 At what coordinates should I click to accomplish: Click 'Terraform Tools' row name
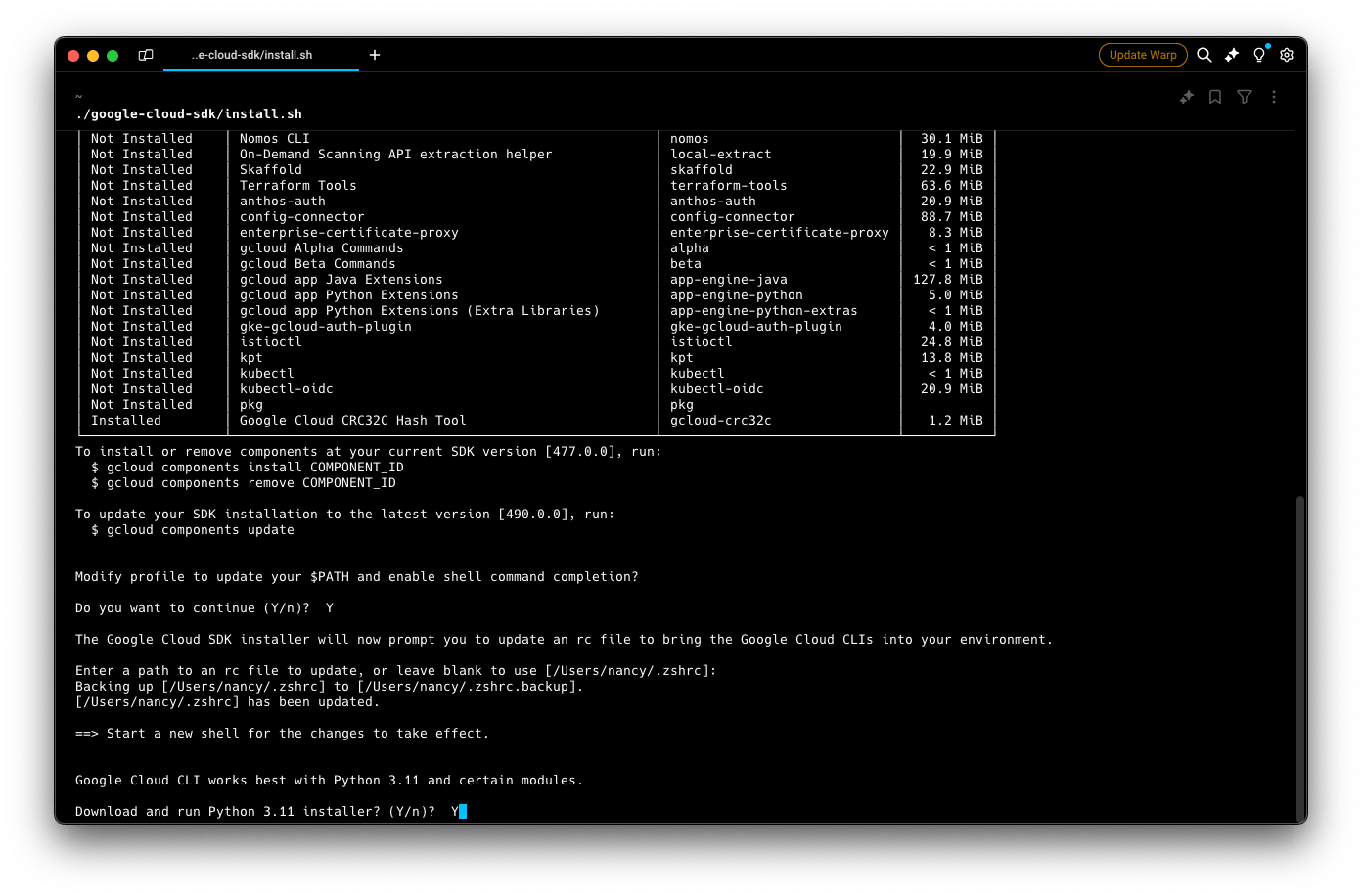click(x=298, y=186)
